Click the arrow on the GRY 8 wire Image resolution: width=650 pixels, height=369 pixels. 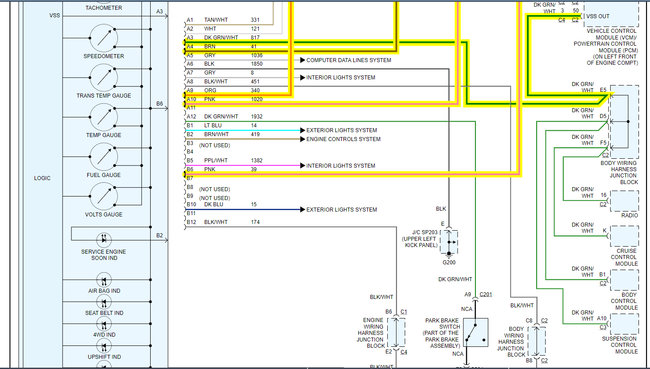[302, 78]
